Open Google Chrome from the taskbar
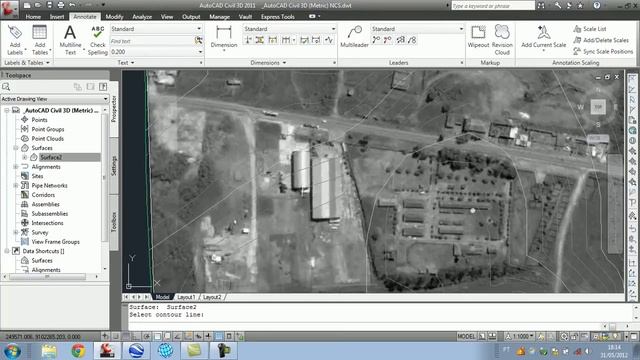This screenshot has height=360, width=640. click(78, 351)
